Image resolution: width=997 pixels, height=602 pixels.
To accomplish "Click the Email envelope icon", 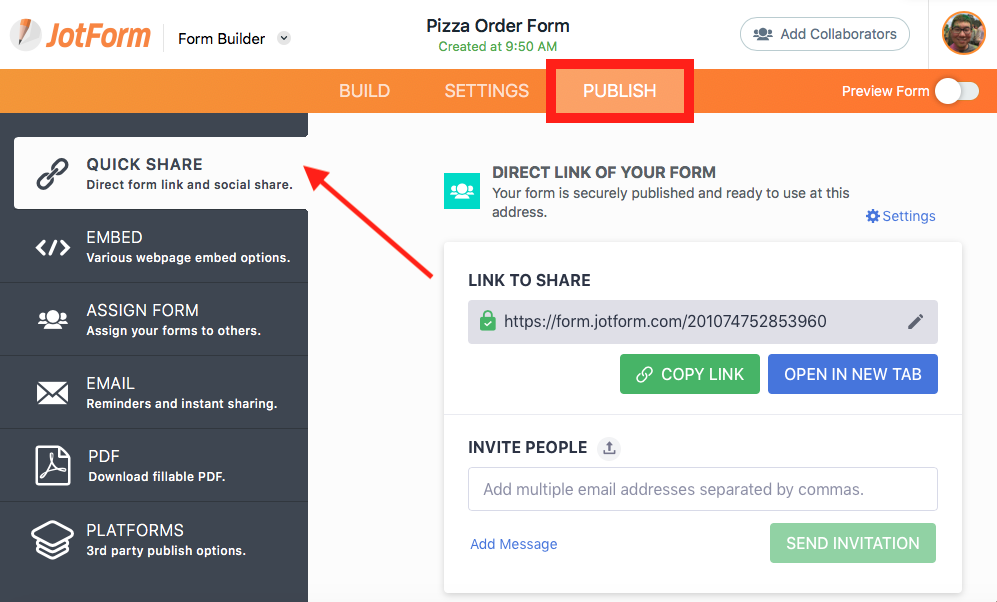I will click(53, 393).
